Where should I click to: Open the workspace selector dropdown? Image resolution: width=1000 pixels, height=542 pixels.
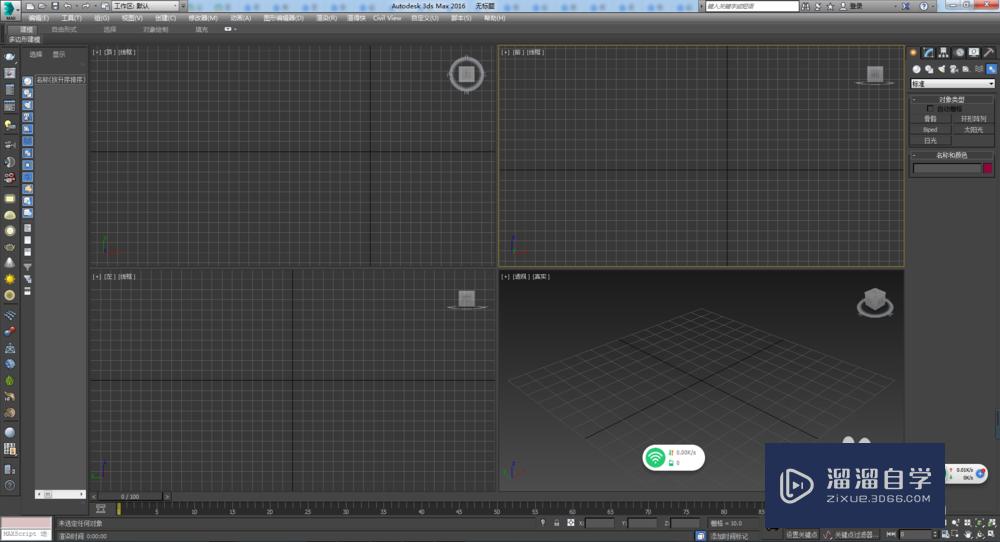(x=146, y=6)
